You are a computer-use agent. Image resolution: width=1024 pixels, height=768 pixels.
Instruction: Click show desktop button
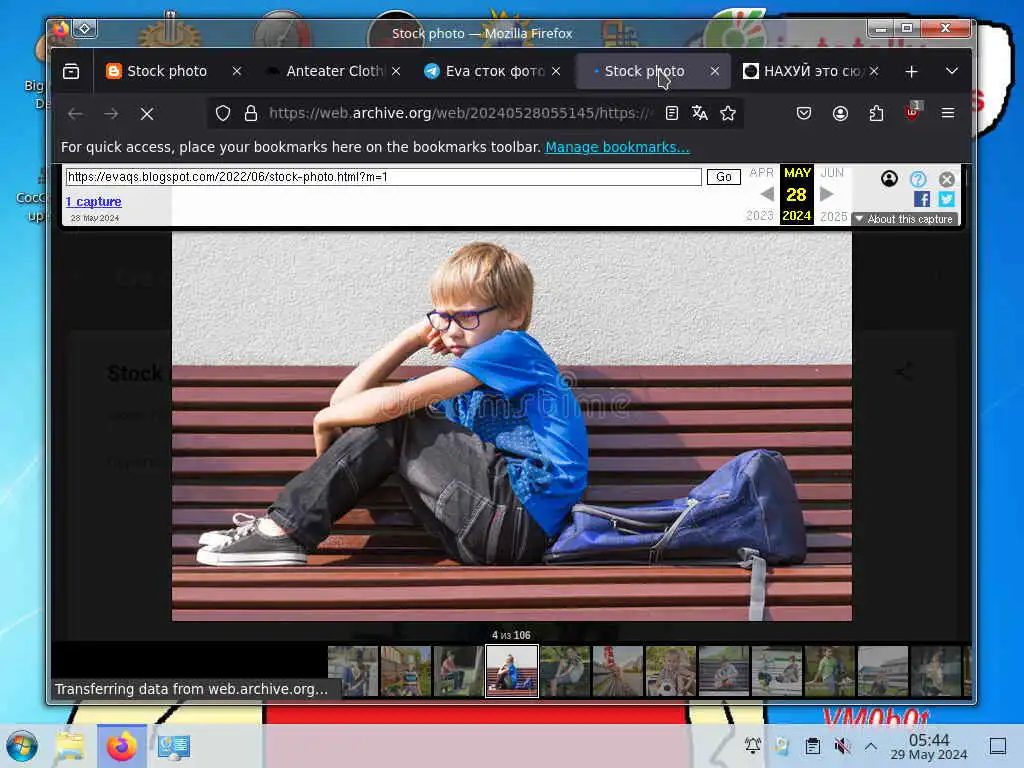coord(998,746)
